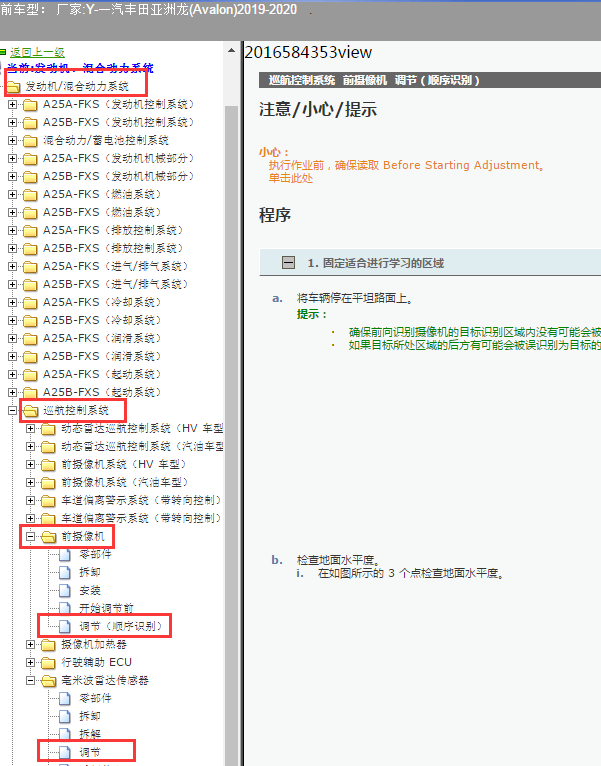Expand 混合动力/蓄电池控制系统 node
601x766 pixels.
(x=13, y=141)
